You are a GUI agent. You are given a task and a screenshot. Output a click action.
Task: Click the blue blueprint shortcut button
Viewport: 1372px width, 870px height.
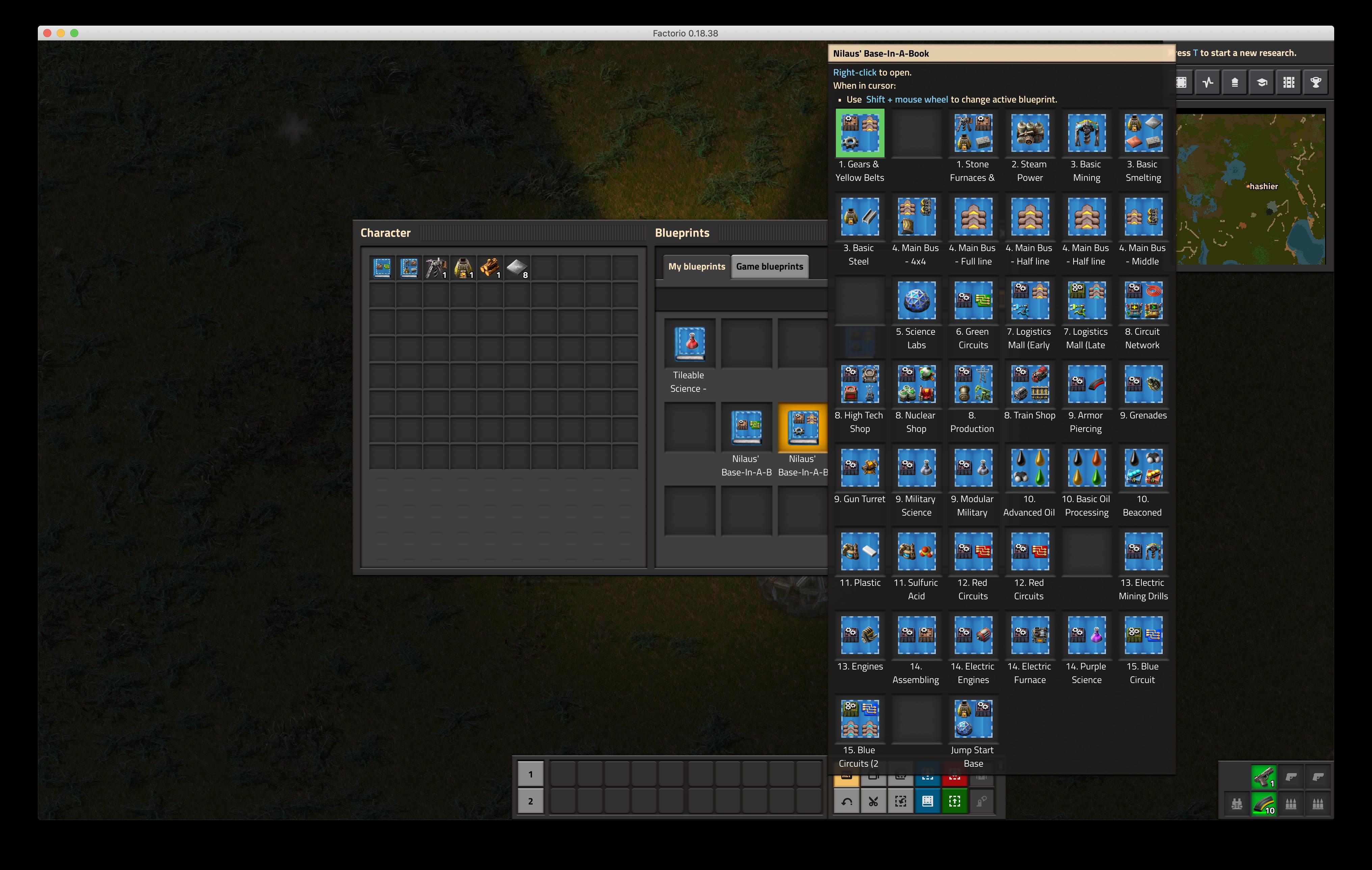pos(928,802)
